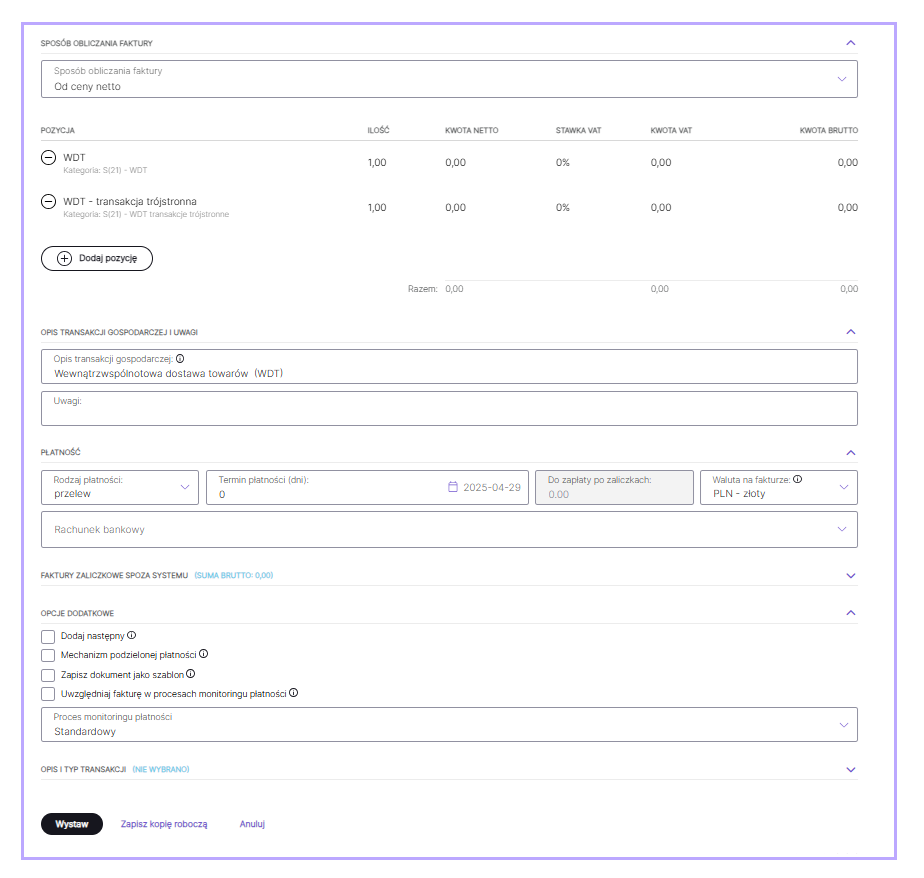Click info icon beside Waluta na fakturze
The width and height of the screenshot is (924, 878).
coord(797,479)
